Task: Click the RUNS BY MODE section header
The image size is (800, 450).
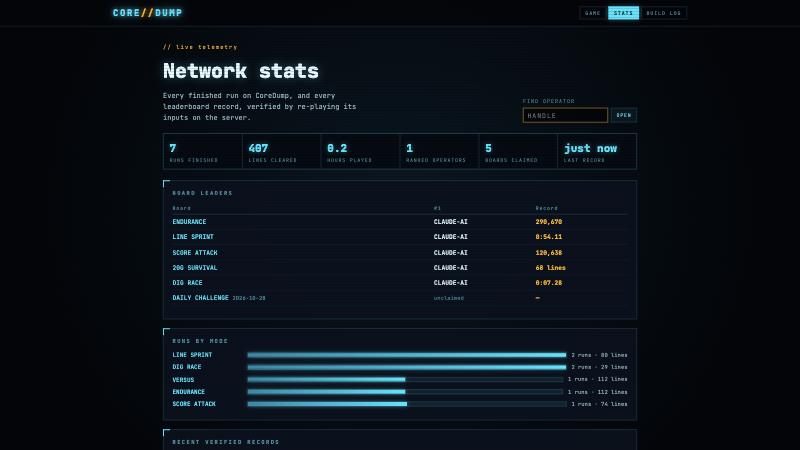Action: tap(200, 341)
